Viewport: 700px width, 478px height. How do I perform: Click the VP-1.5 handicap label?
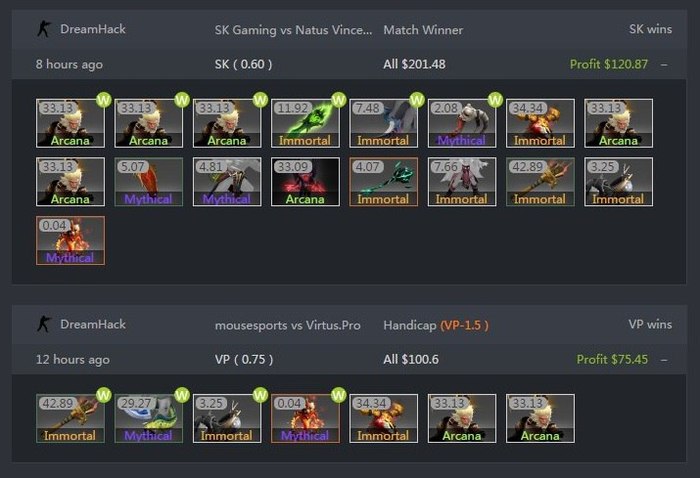(464, 325)
